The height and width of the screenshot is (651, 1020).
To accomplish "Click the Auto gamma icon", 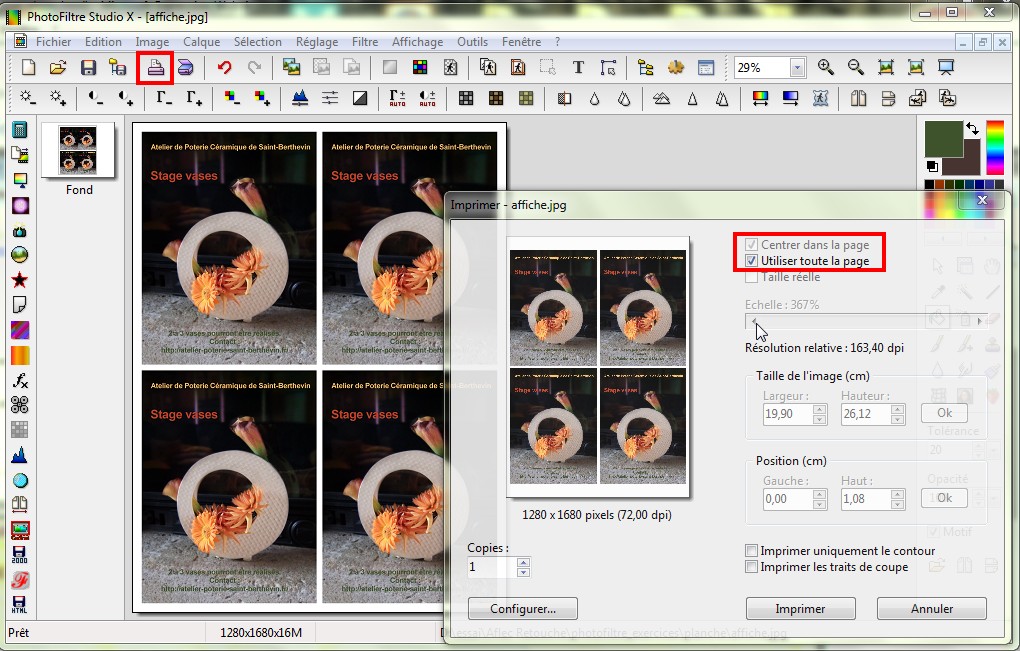I will [x=397, y=98].
